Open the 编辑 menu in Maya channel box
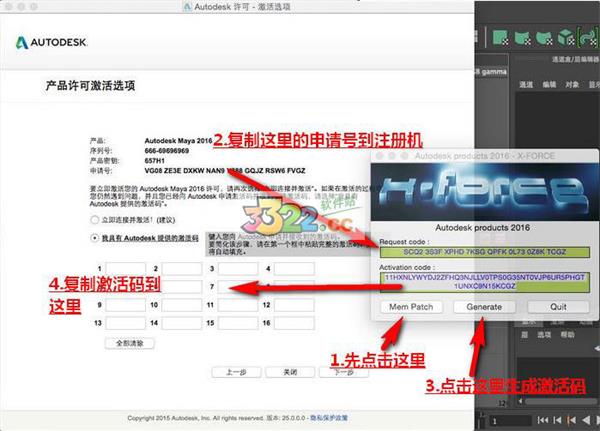The width and height of the screenshot is (600, 431). tap(549, 85)
